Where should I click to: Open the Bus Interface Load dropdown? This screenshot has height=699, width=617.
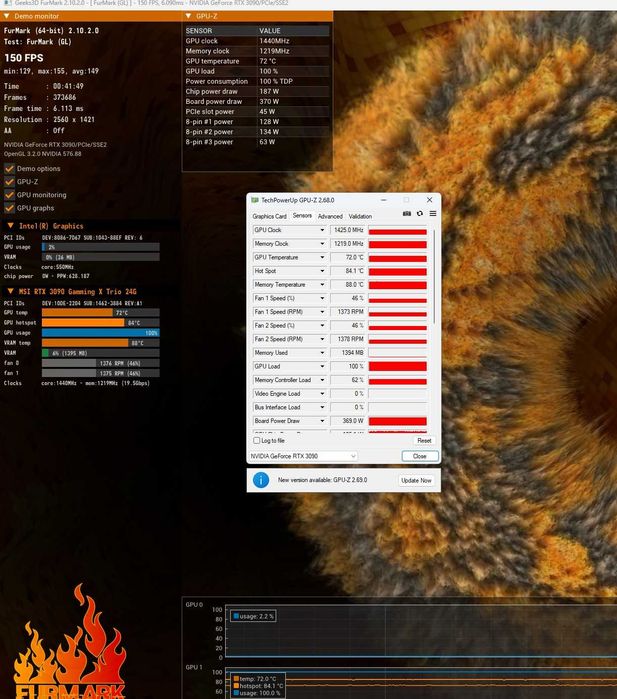click(x=322, y=407)
